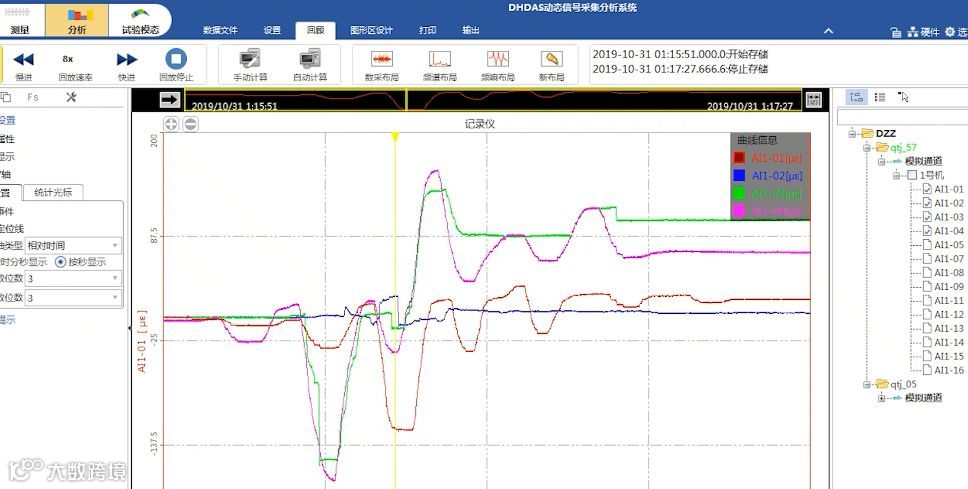Click the 慢进 rewind playback icon
Image resolution: width=968 pixels, height=489 pixels.
point(23,59)
